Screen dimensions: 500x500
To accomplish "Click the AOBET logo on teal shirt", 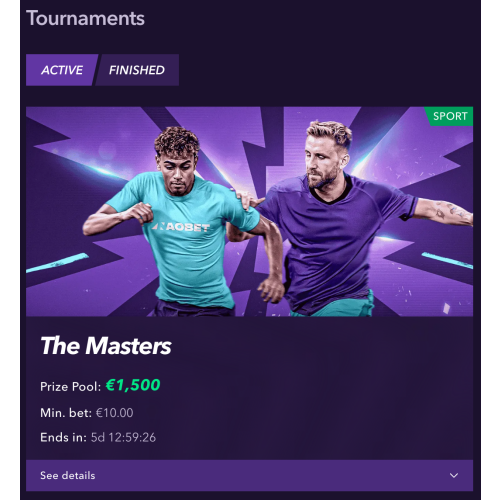I will [181, 227].
